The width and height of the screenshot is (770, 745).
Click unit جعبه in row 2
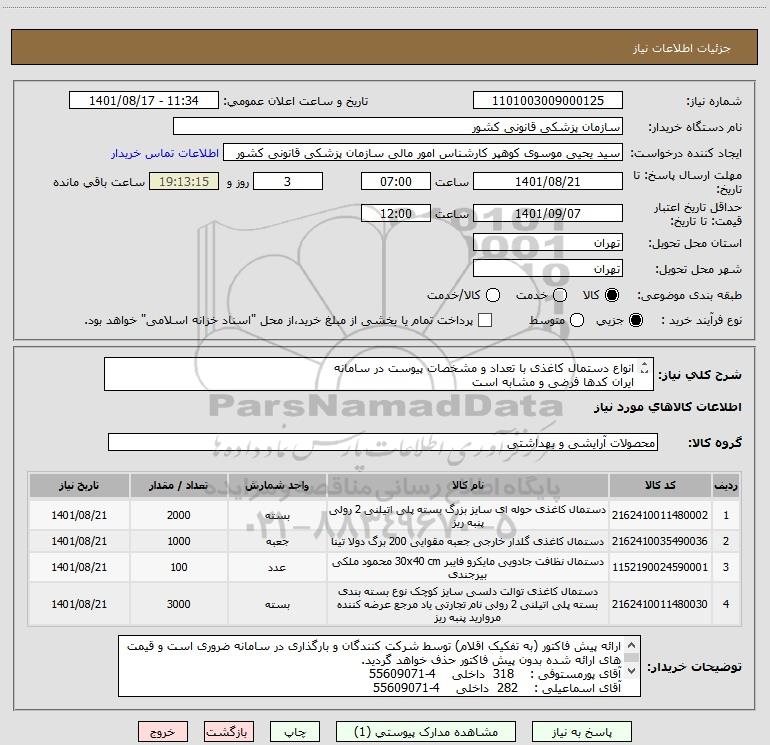(x=277, y=541)
